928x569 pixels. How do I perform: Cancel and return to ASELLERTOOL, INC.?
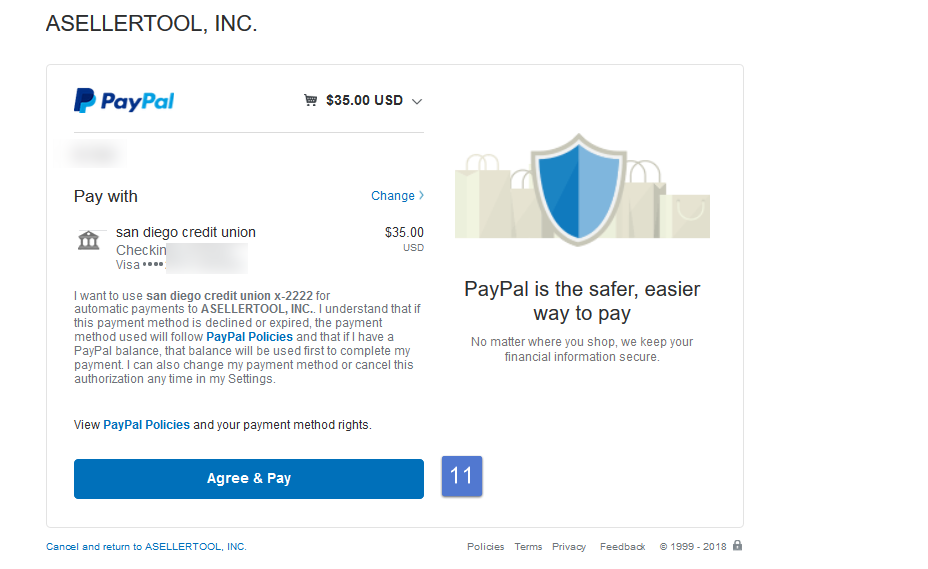146,547
